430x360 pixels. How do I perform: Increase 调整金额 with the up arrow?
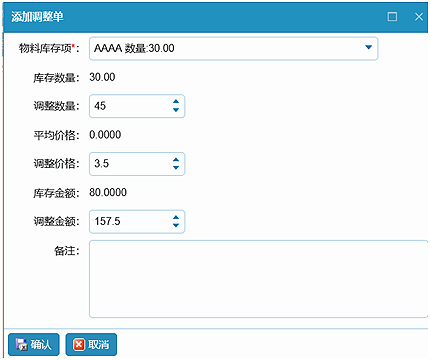tap(176, 217)
